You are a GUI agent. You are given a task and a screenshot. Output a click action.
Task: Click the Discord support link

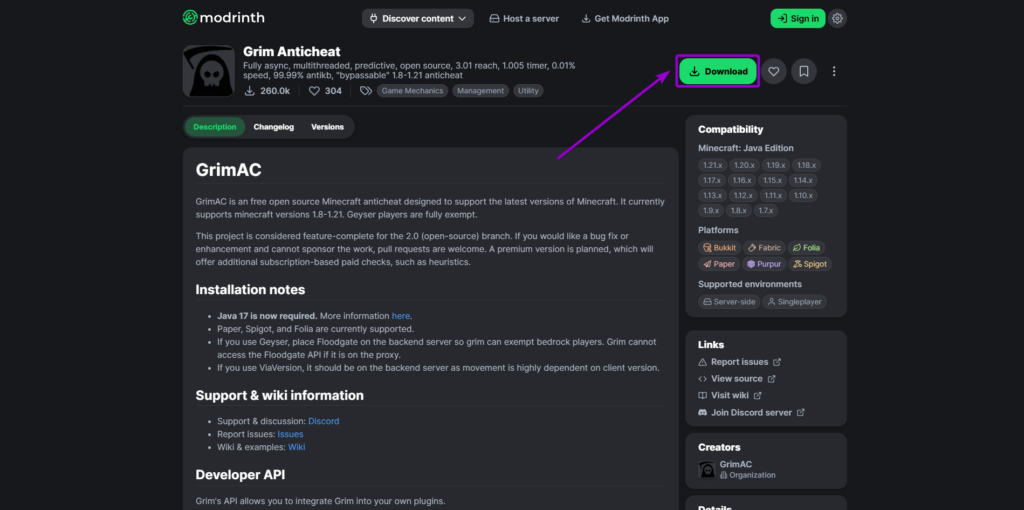323,421
